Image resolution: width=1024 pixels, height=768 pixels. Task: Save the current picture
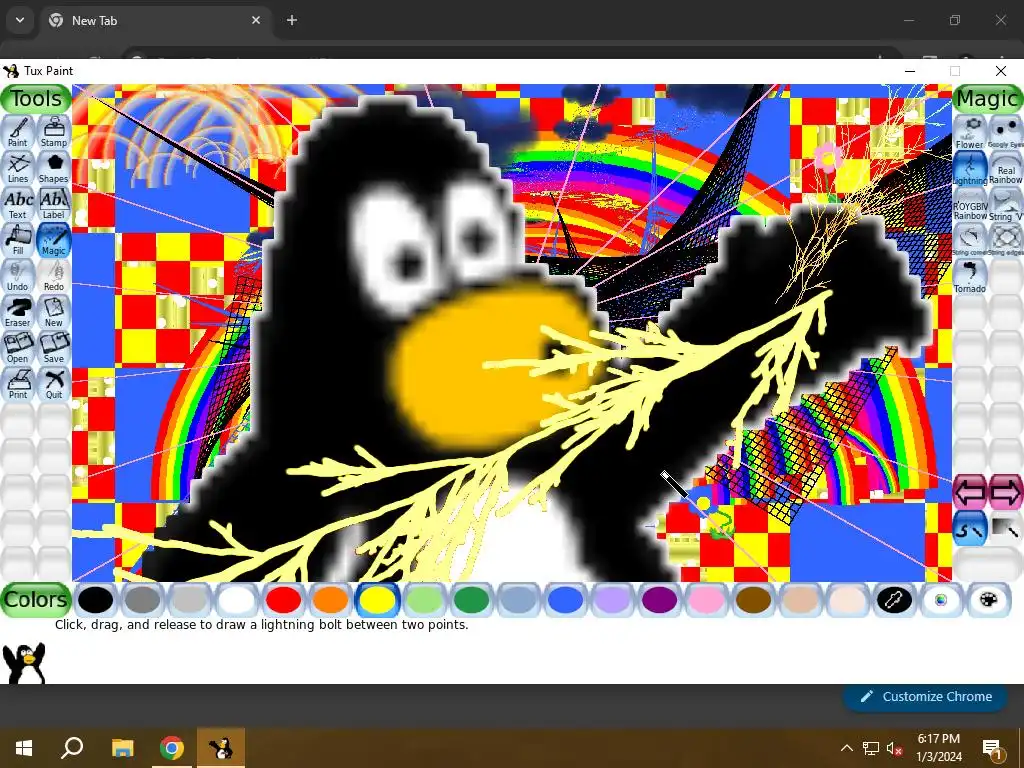[x=54, y=347]
